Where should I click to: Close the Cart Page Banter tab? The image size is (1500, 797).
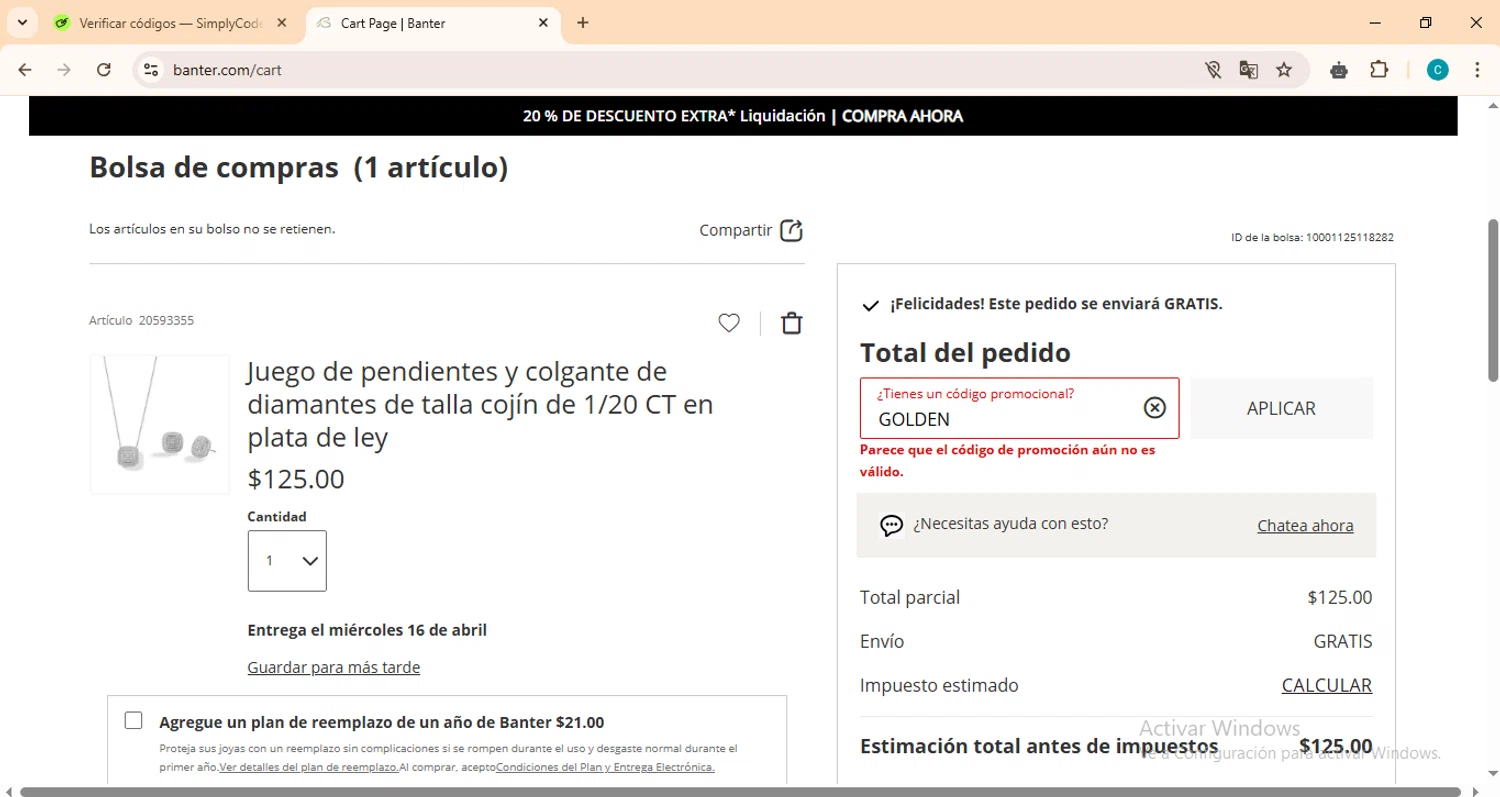[544, 23]
